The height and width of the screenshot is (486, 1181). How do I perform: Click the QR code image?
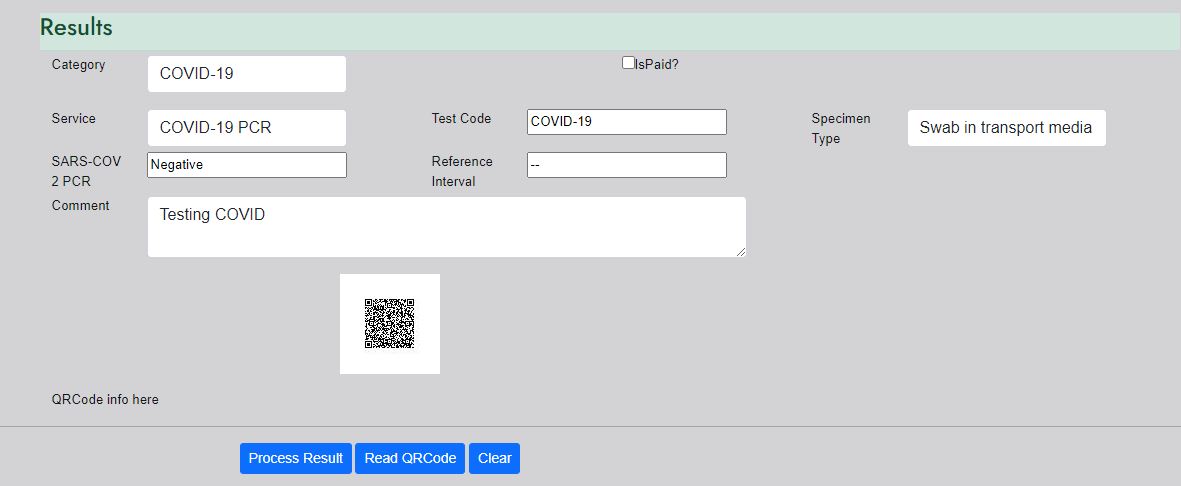pos(389,324)
